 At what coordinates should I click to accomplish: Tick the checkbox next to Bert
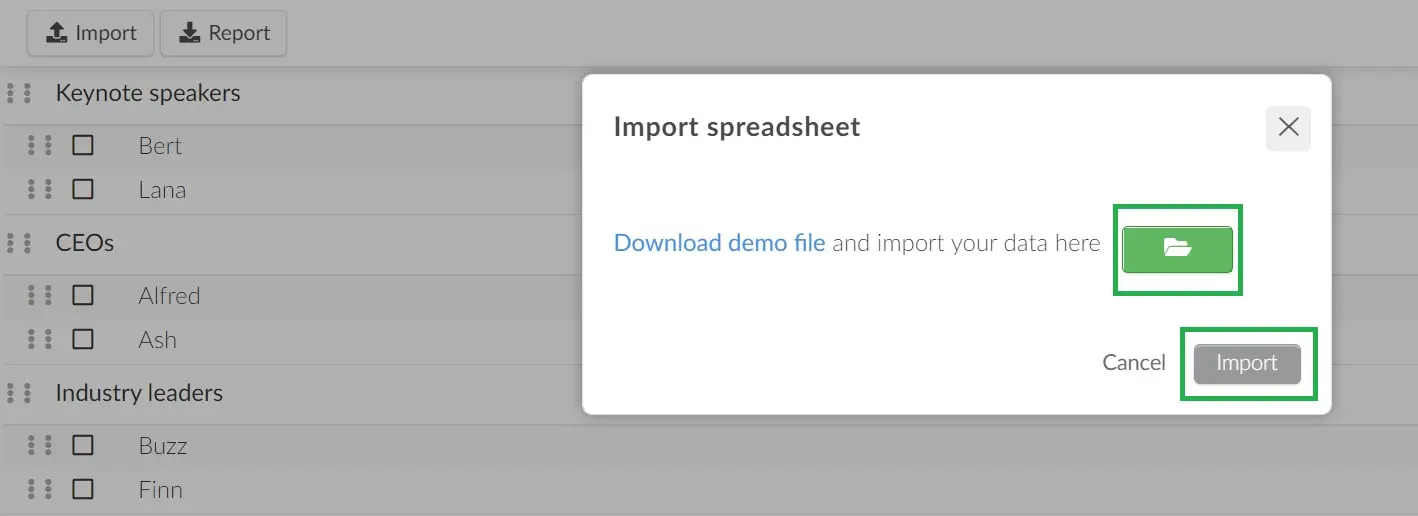coord(83,145)
